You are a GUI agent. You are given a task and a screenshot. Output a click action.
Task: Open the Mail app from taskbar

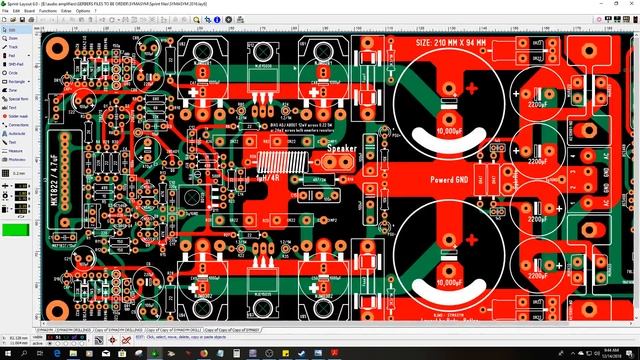point(106,353)
